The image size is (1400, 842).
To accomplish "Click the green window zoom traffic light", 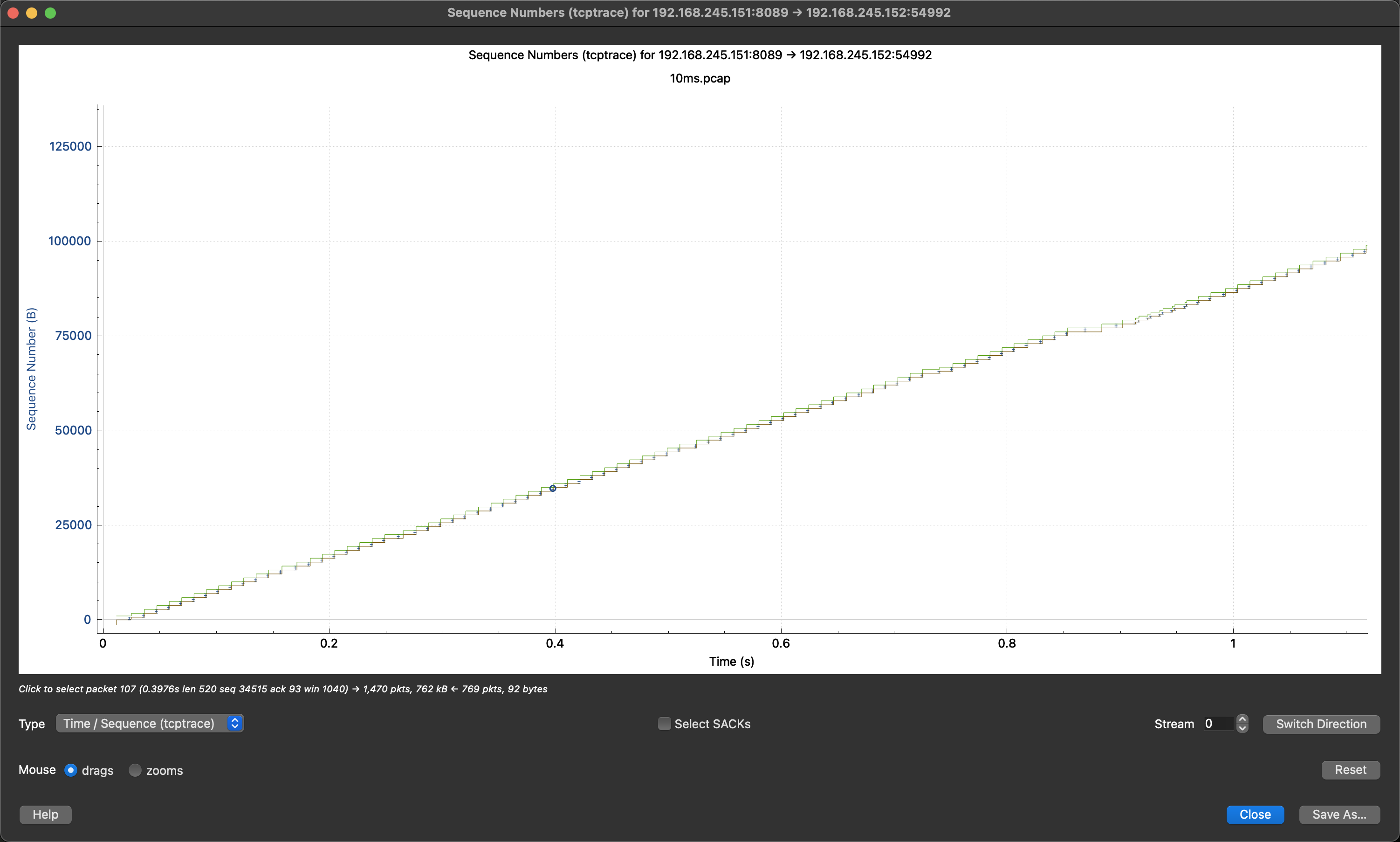I will (50, 13).
